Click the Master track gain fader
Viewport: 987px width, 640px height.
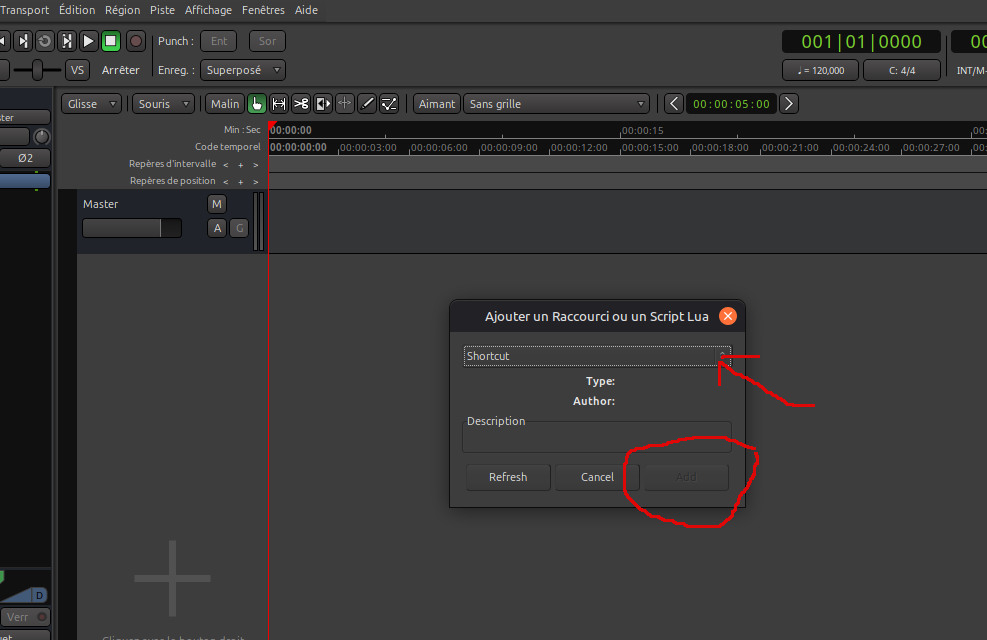pos(131,228)
